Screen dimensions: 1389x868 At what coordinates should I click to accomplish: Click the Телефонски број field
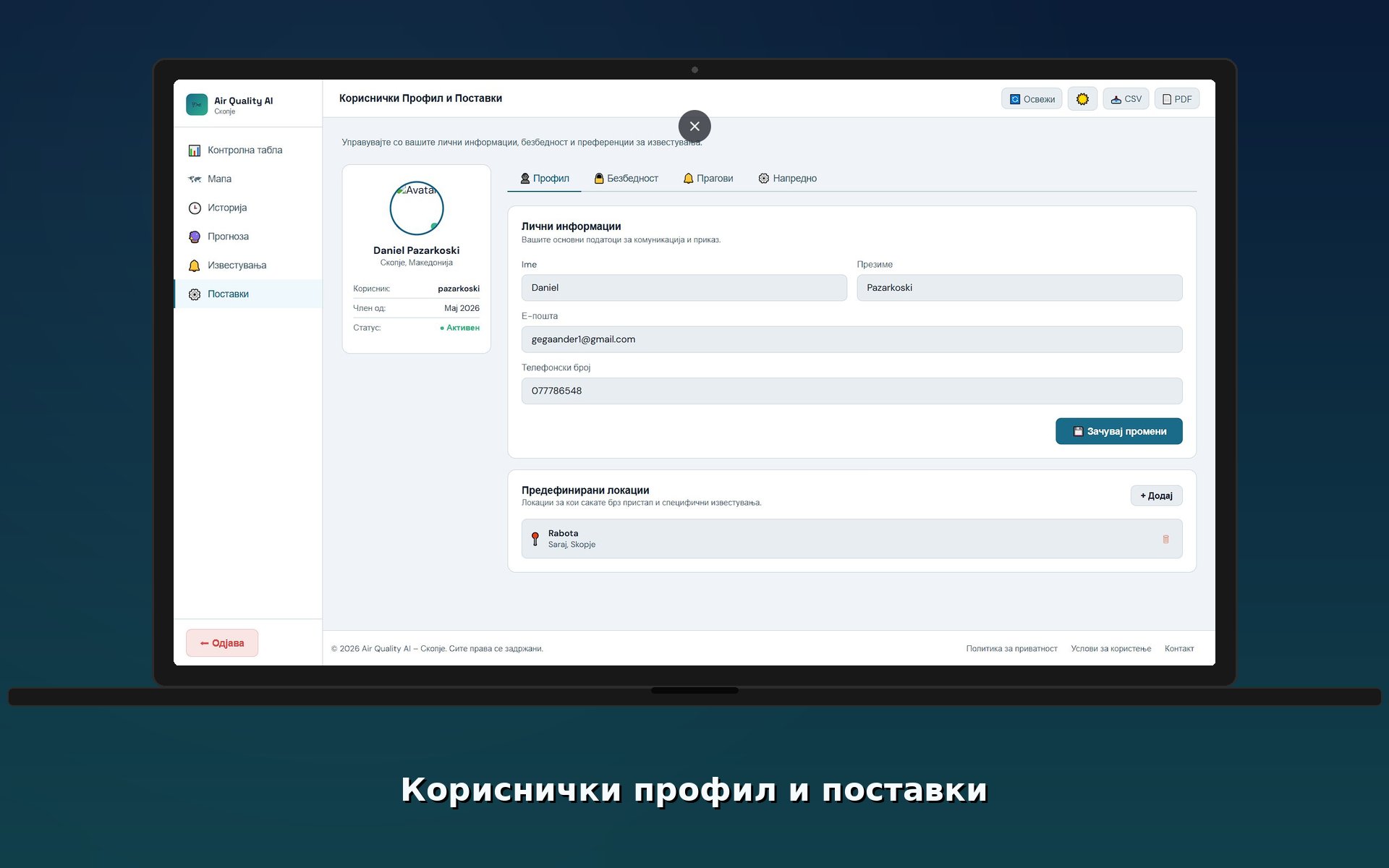click(x=851, y=391)
